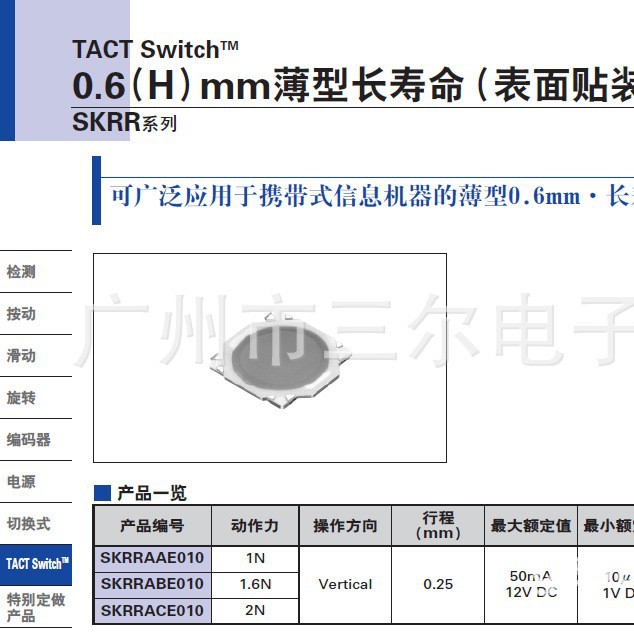Click product number SKRRABE010

coord(152,584)
